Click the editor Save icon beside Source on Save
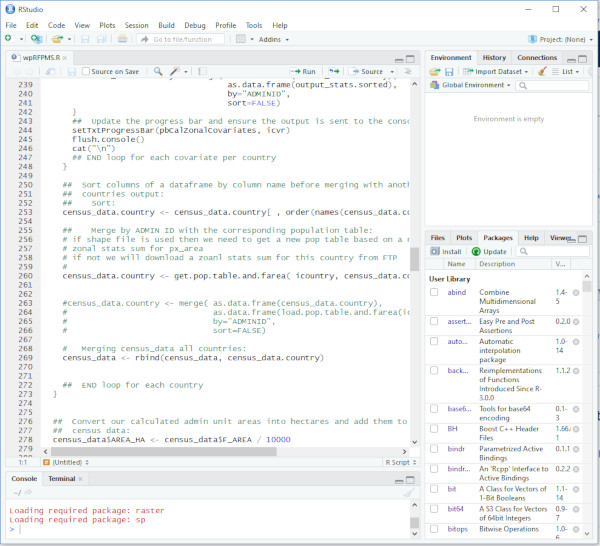This screenshot has height=546, width=600. (x=72, y=72)
